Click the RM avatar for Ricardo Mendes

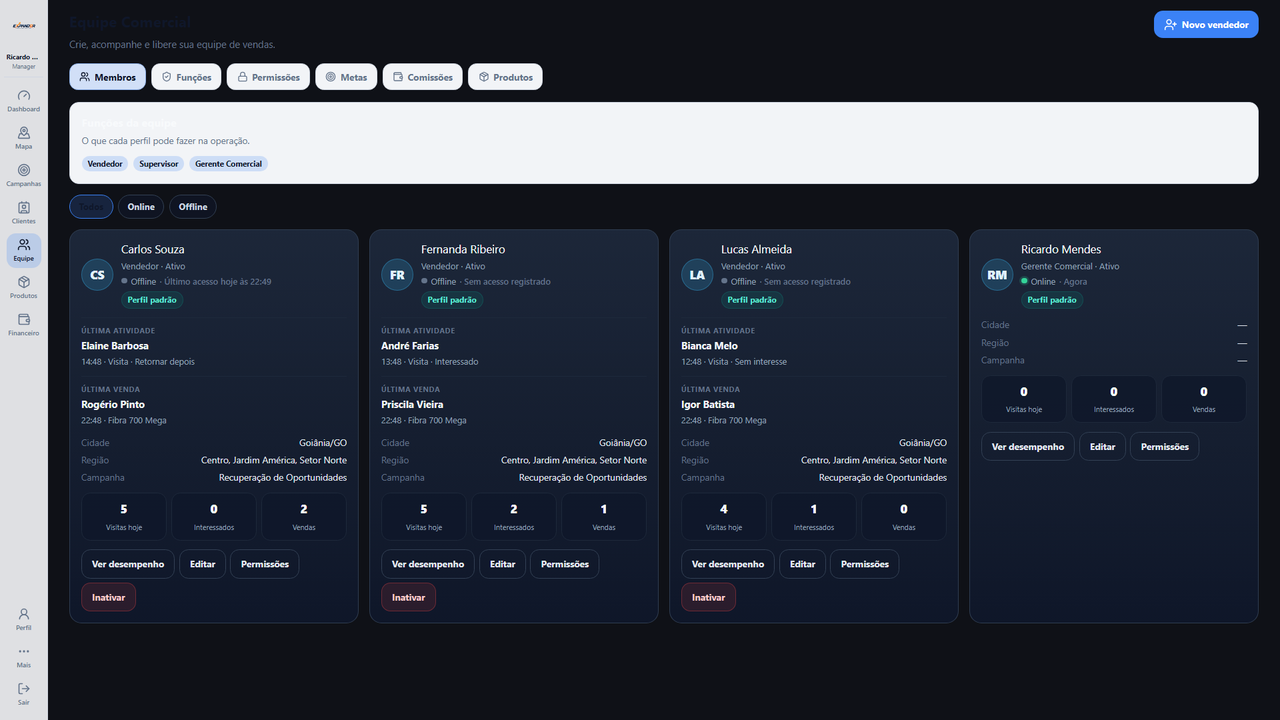[997, 275]
